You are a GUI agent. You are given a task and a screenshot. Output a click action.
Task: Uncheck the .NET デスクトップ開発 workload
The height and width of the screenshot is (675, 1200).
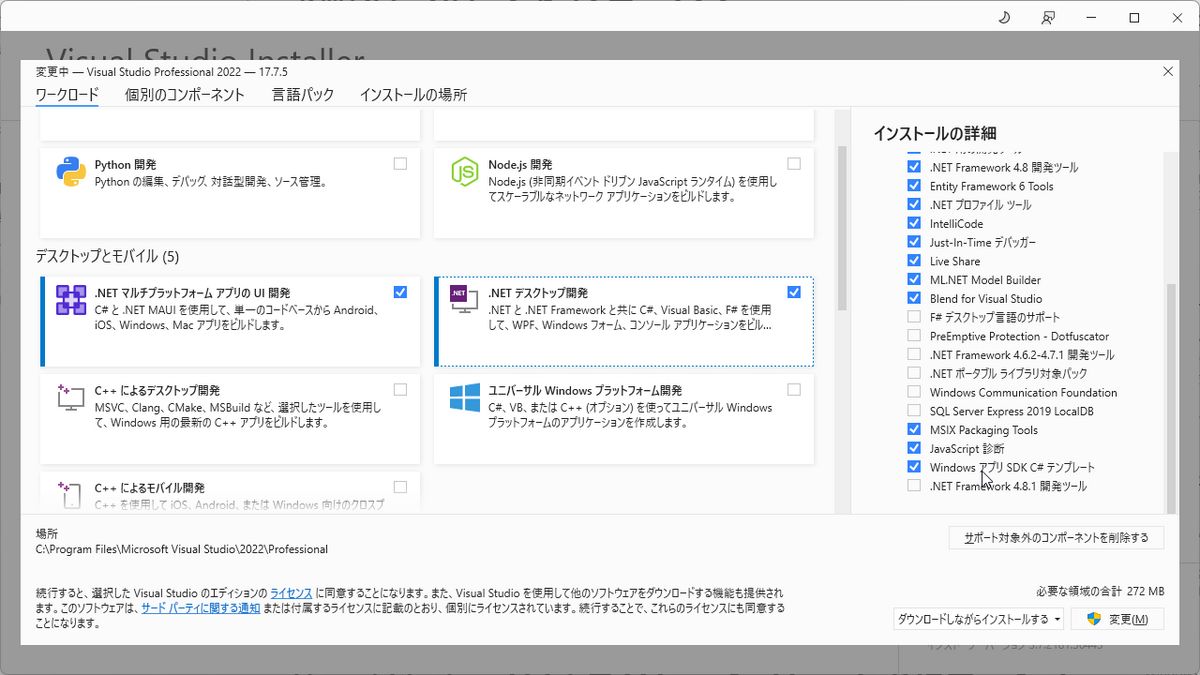tap(794, 292)
